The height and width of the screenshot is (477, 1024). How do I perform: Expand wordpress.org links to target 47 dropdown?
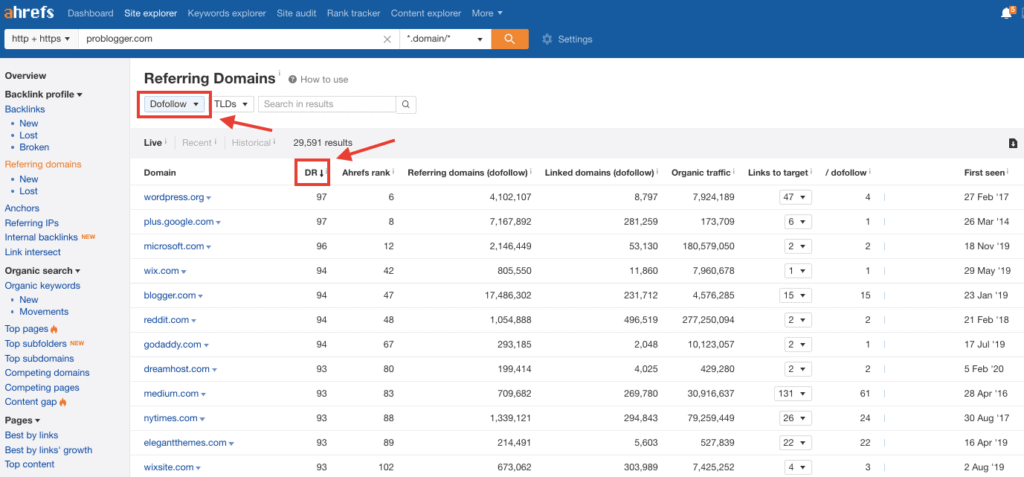coord(795,197)
